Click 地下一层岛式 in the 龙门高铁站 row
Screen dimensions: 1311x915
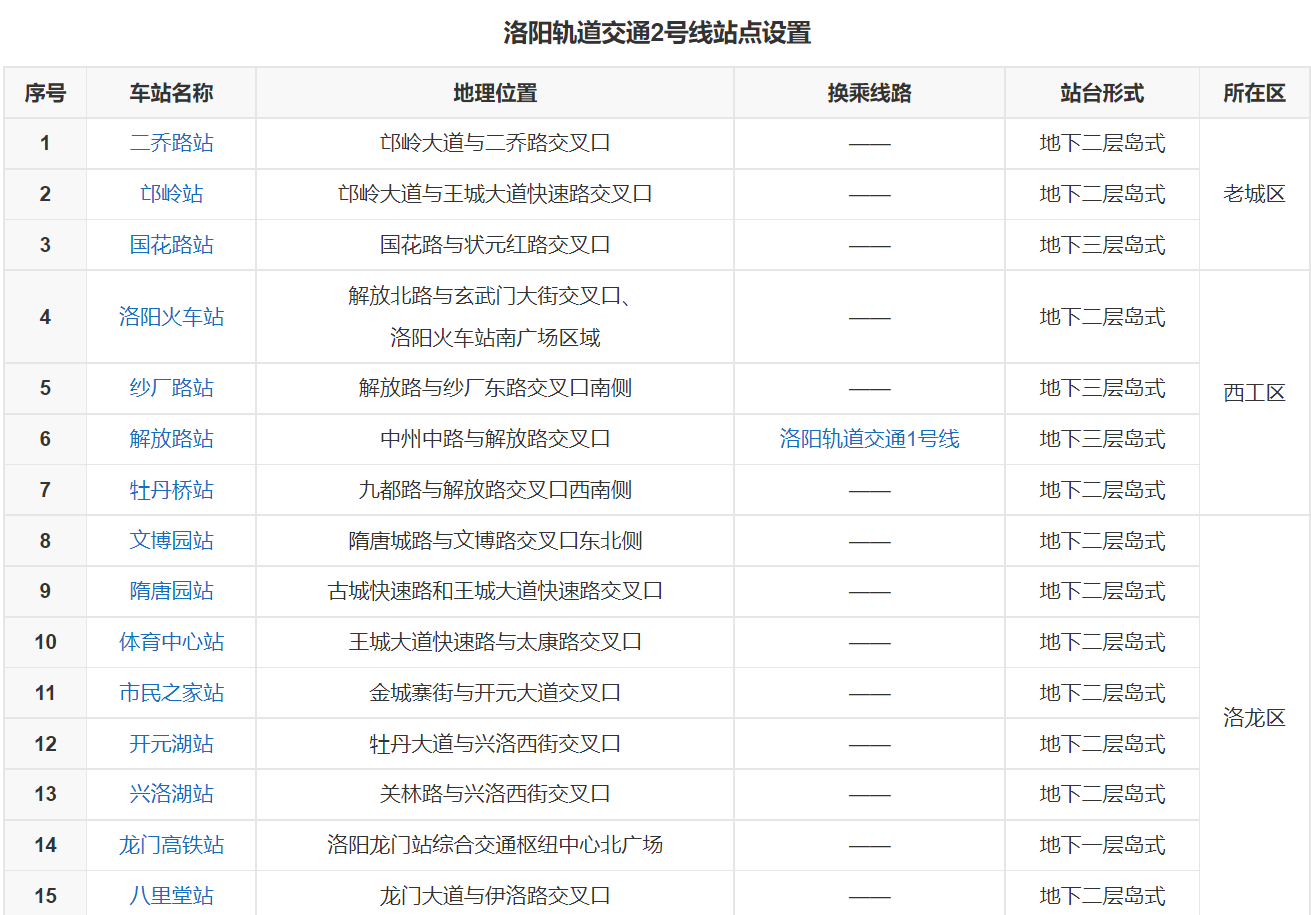[x=1102, y=845]
